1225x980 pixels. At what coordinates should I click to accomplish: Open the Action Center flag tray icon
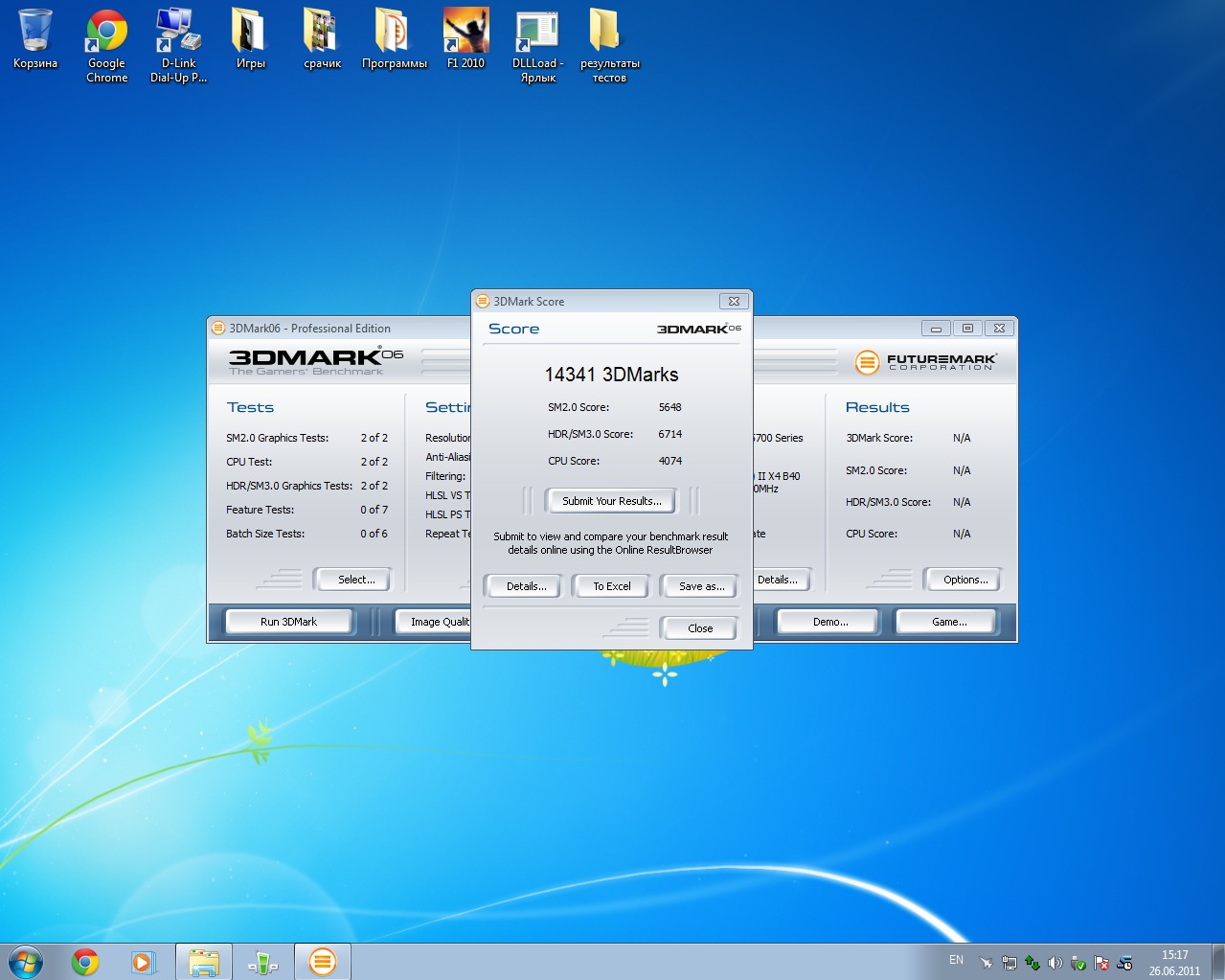[1101, 963]
